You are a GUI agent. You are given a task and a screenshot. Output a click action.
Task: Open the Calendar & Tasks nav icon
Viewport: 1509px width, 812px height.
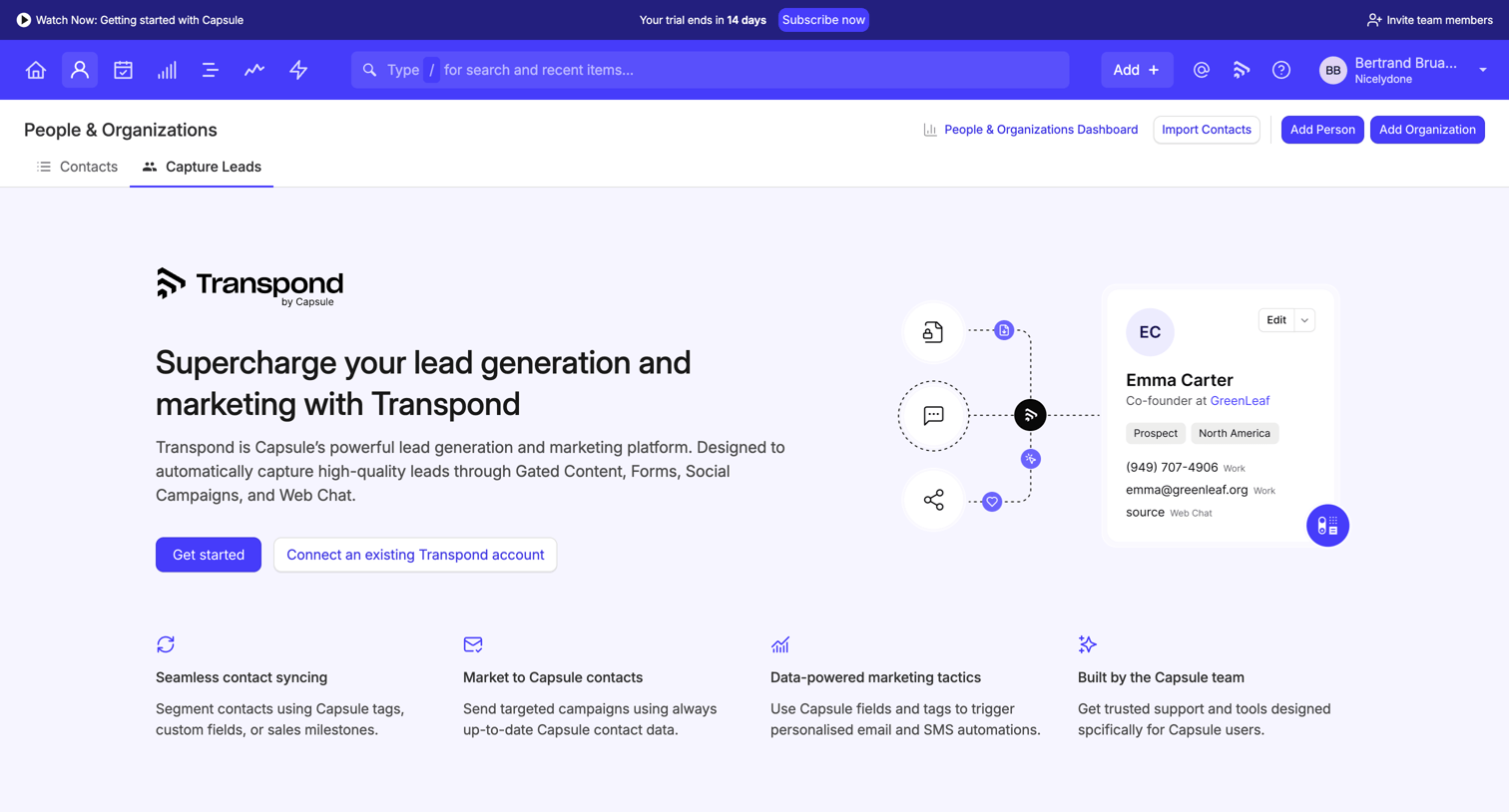point(123,70)
